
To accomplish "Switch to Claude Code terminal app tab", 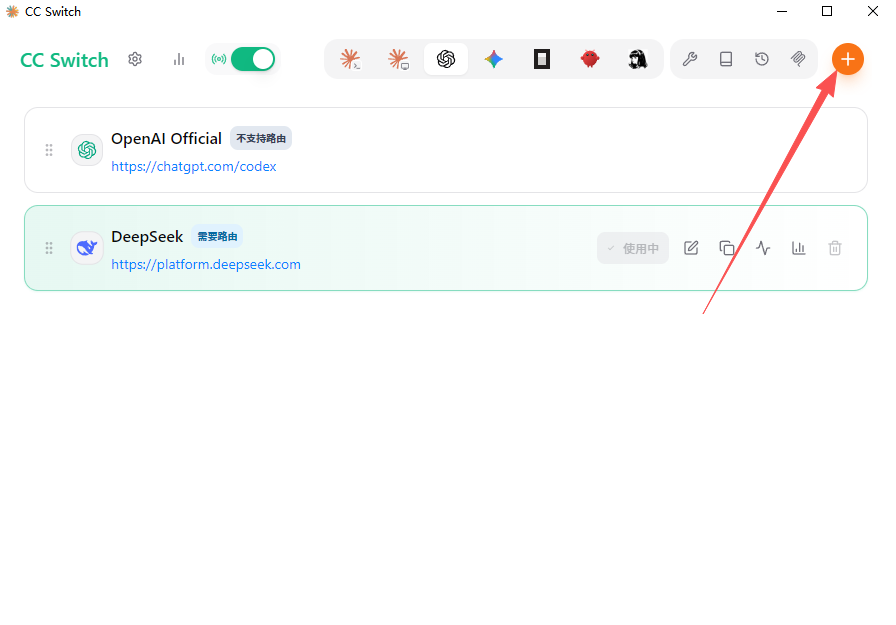I will pos(350,59).
